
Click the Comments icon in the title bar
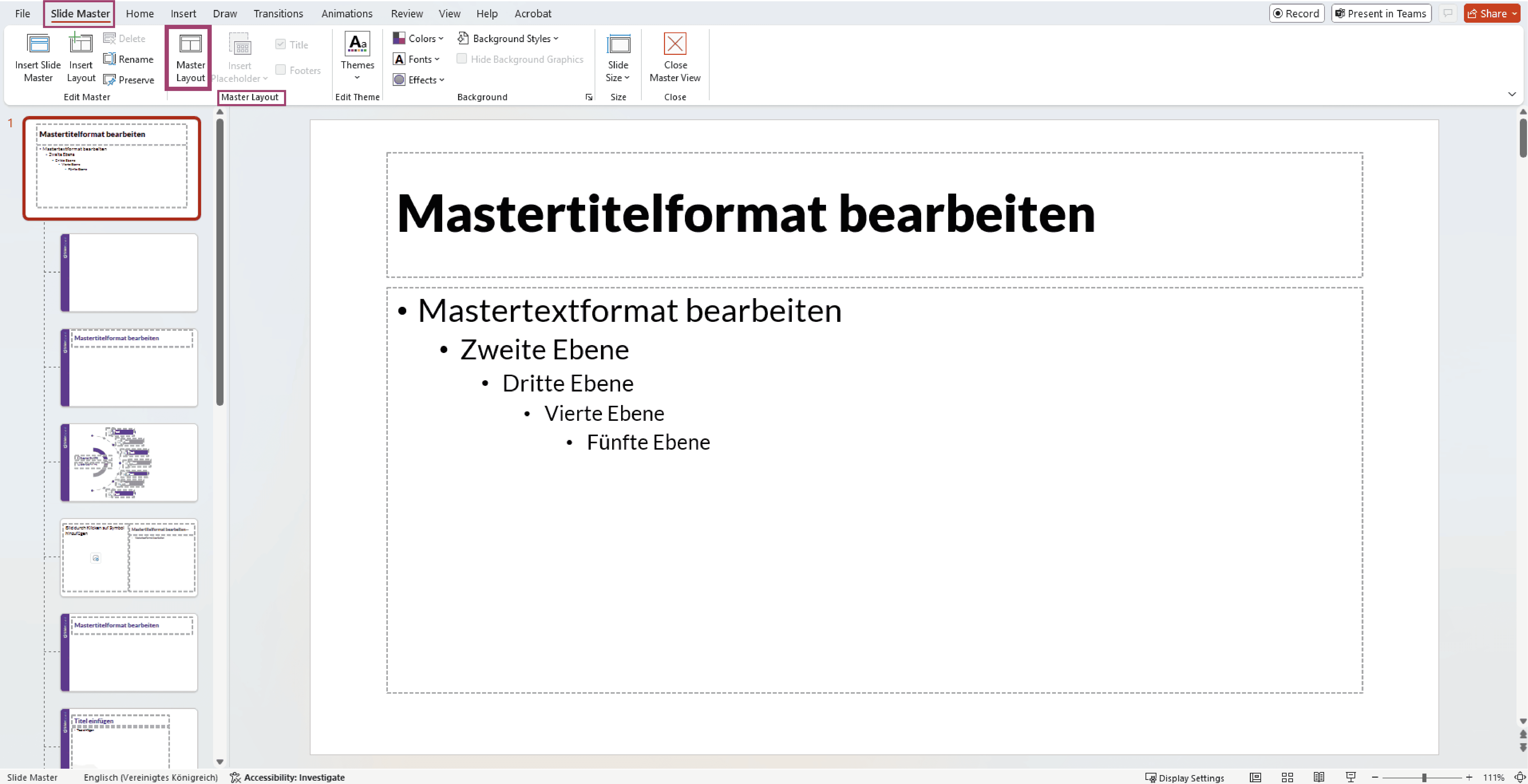pos(1448,14)
